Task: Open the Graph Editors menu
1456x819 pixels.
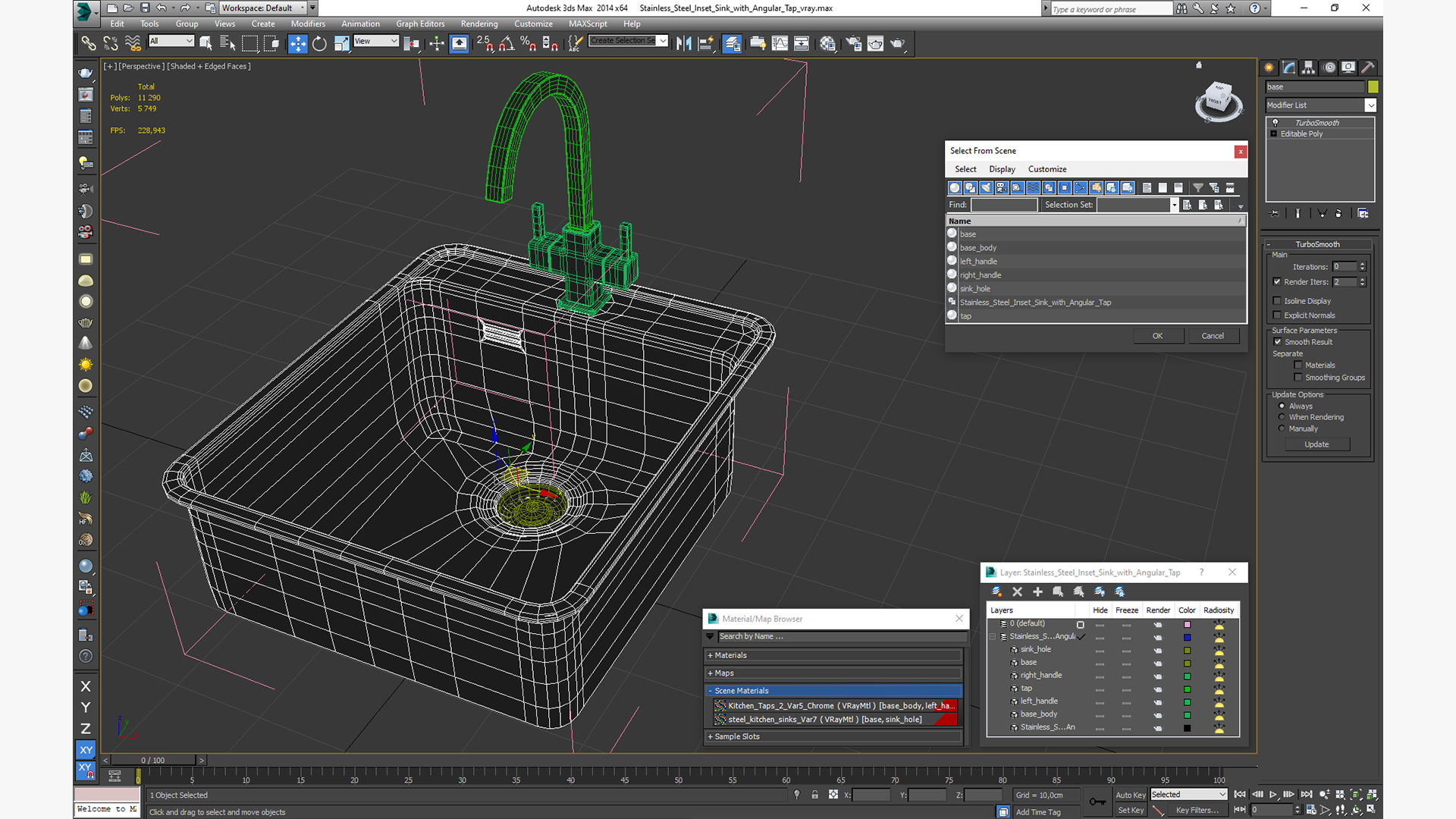Action: point(420,24)
